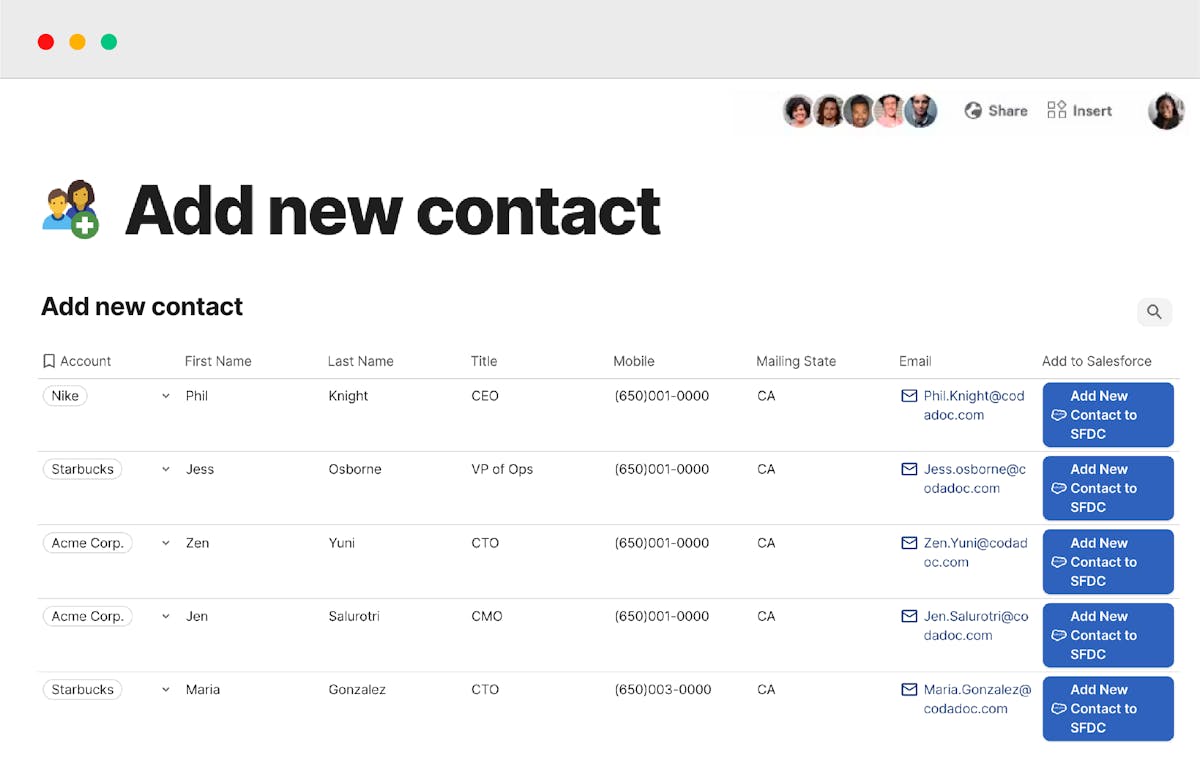Open the profile avatar at far right

coord(1166,111)
